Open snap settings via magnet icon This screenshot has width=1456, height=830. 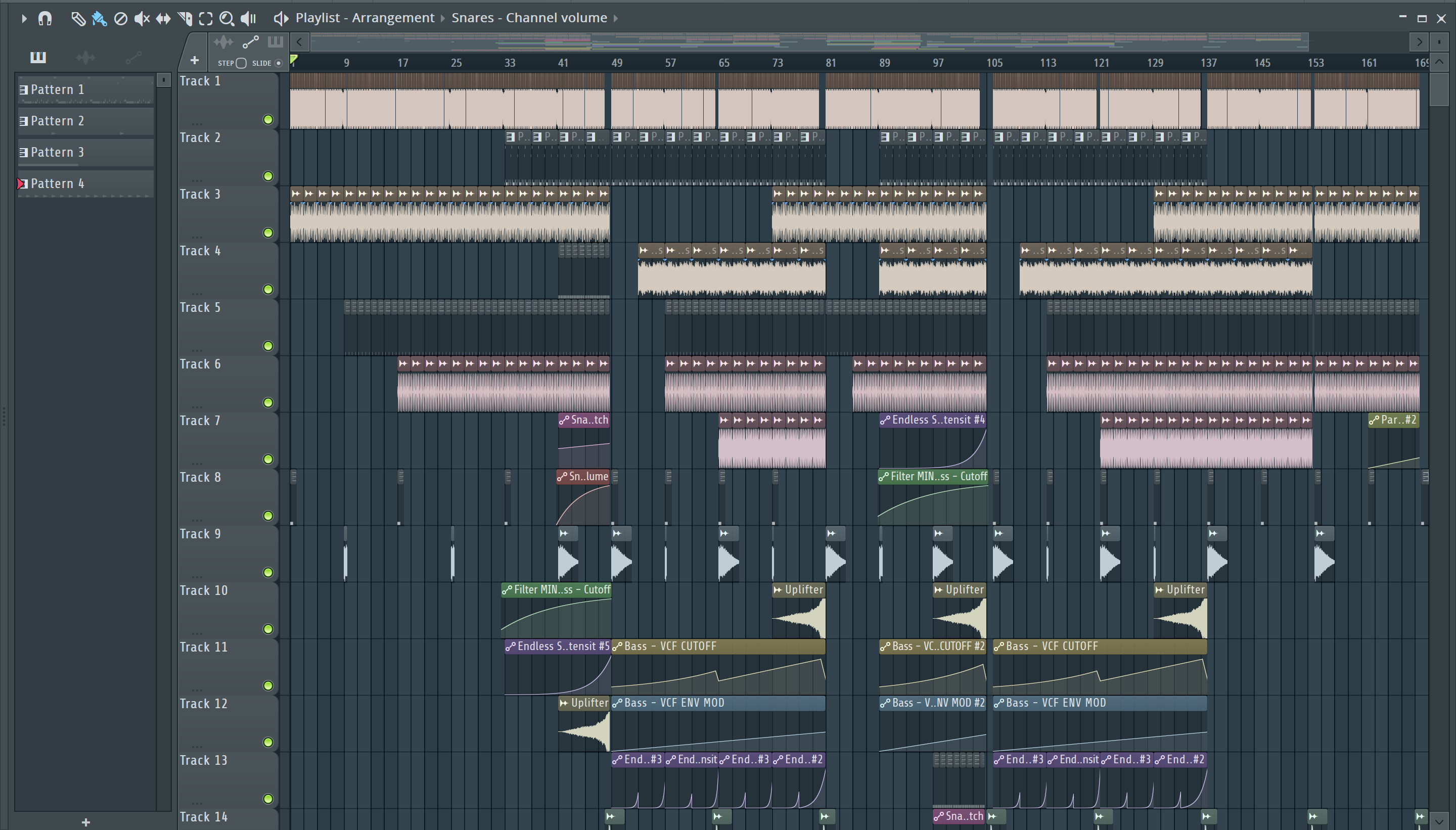click(x=45, y=19)
